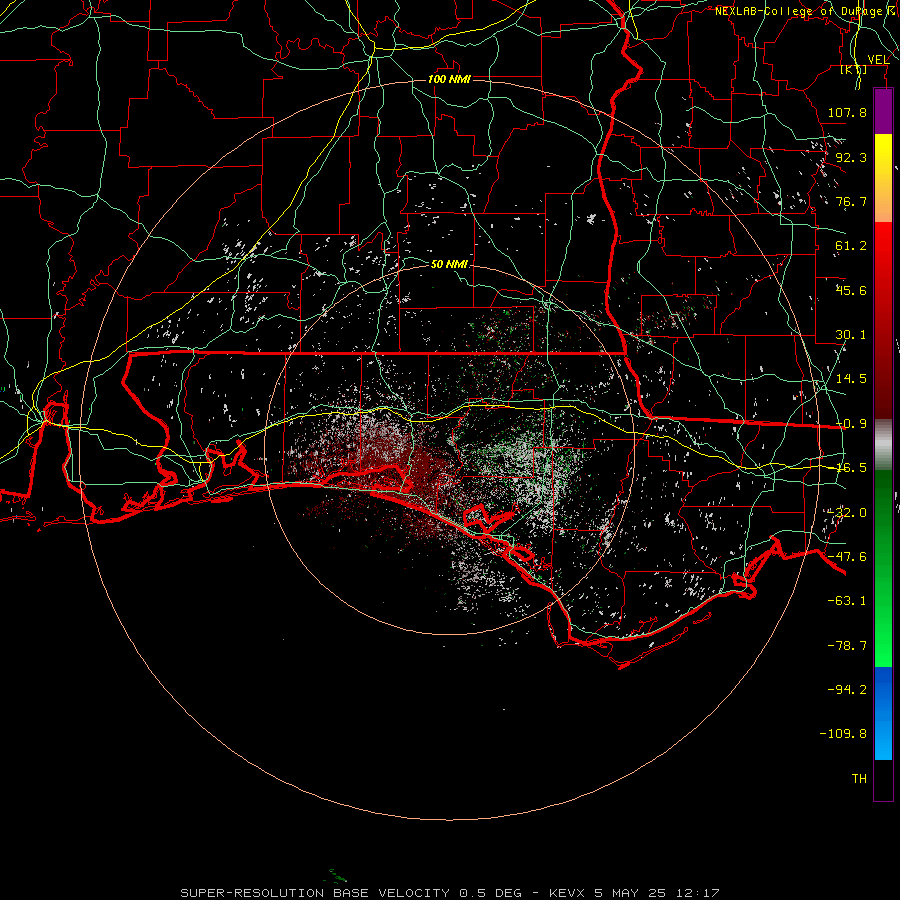The image size is (900, 900).
Task: Select the -0.9 velocity scale label
Action: 851,424
